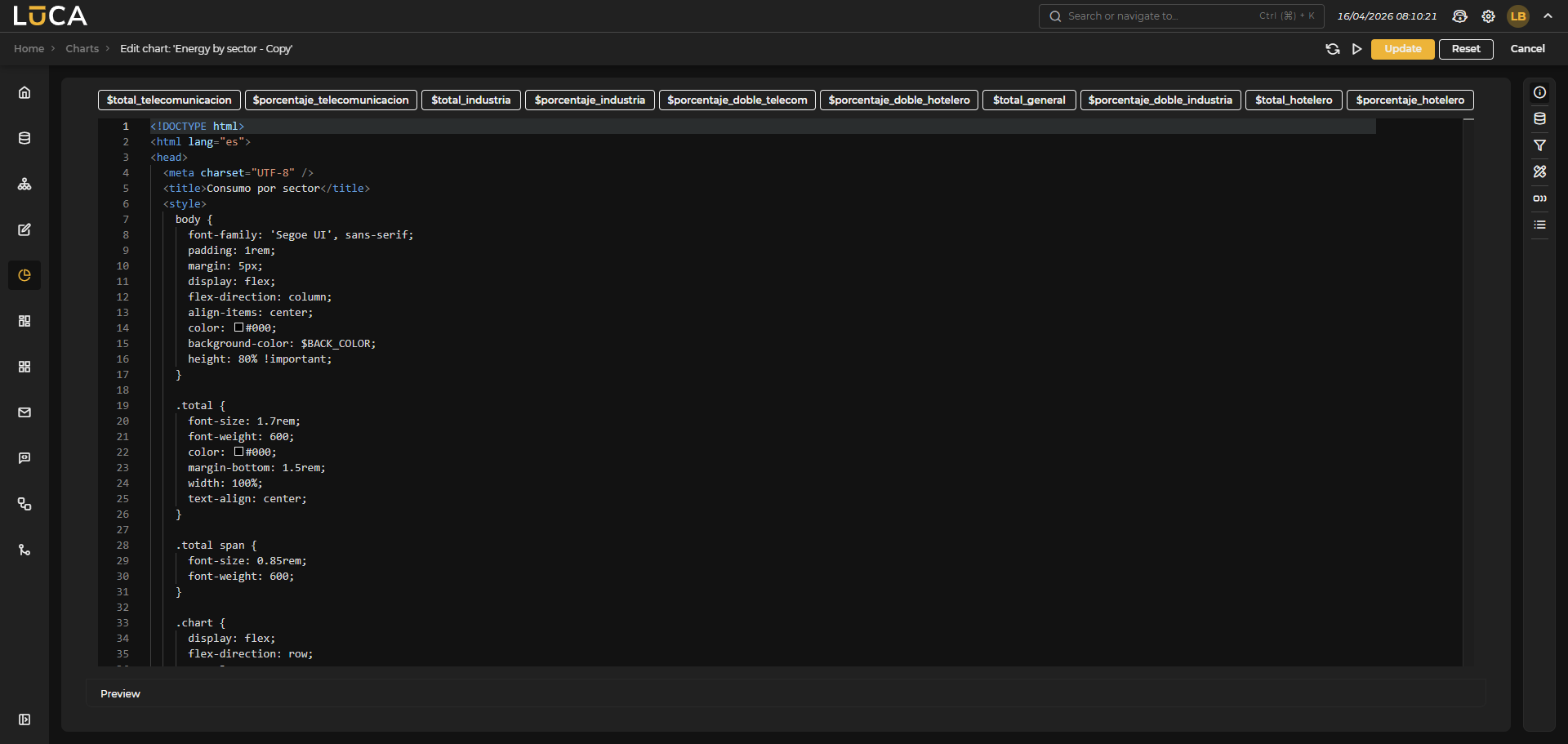
Task: Click the Cancel button
Action: click(1527, 49)
